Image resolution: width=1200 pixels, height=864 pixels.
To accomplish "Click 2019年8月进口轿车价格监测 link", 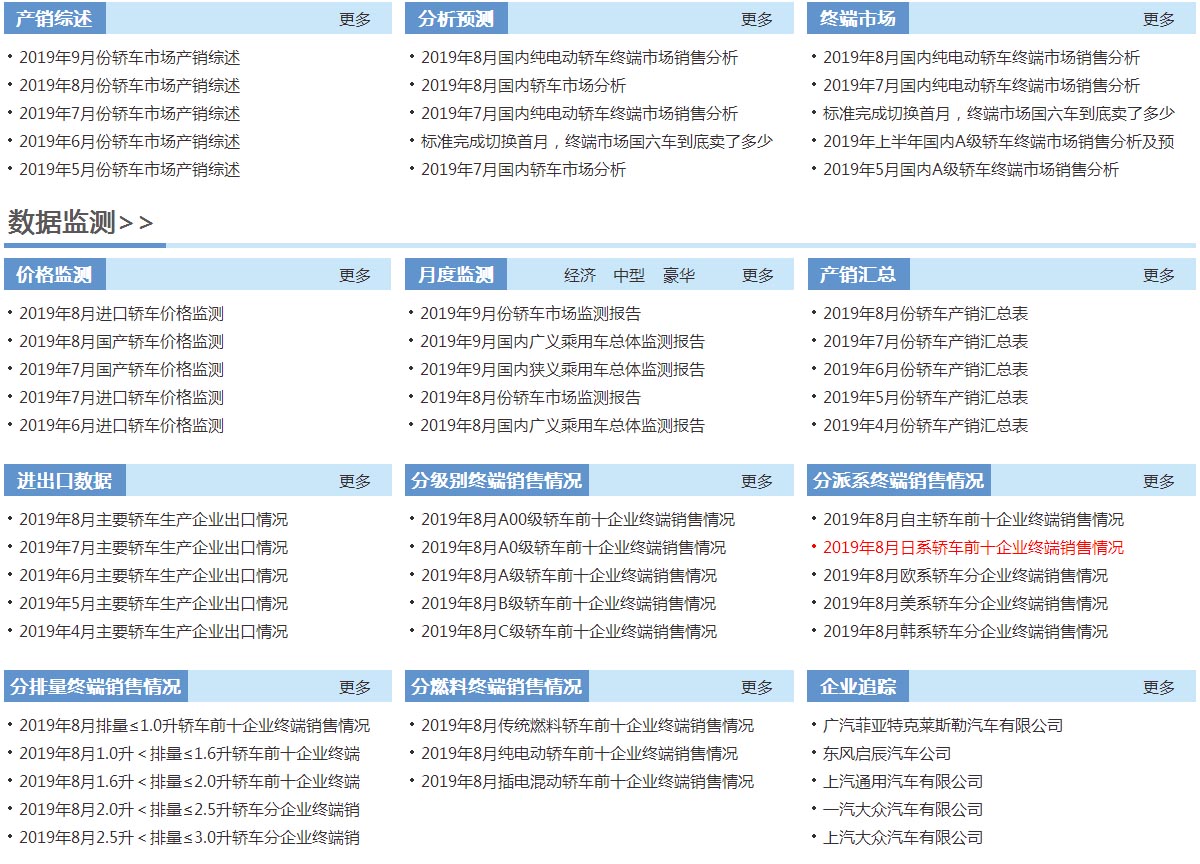I will click(x=121, y=314).
